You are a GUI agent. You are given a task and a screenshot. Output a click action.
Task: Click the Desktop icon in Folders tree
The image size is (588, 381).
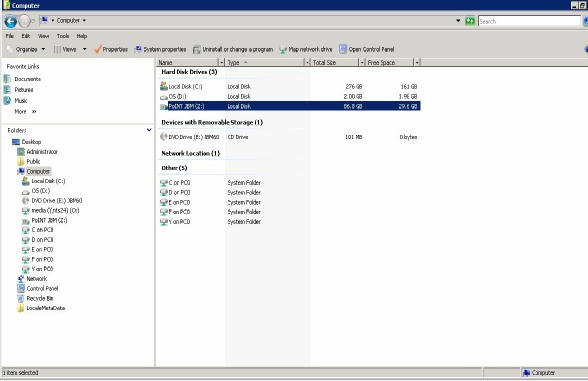point(16,142)
